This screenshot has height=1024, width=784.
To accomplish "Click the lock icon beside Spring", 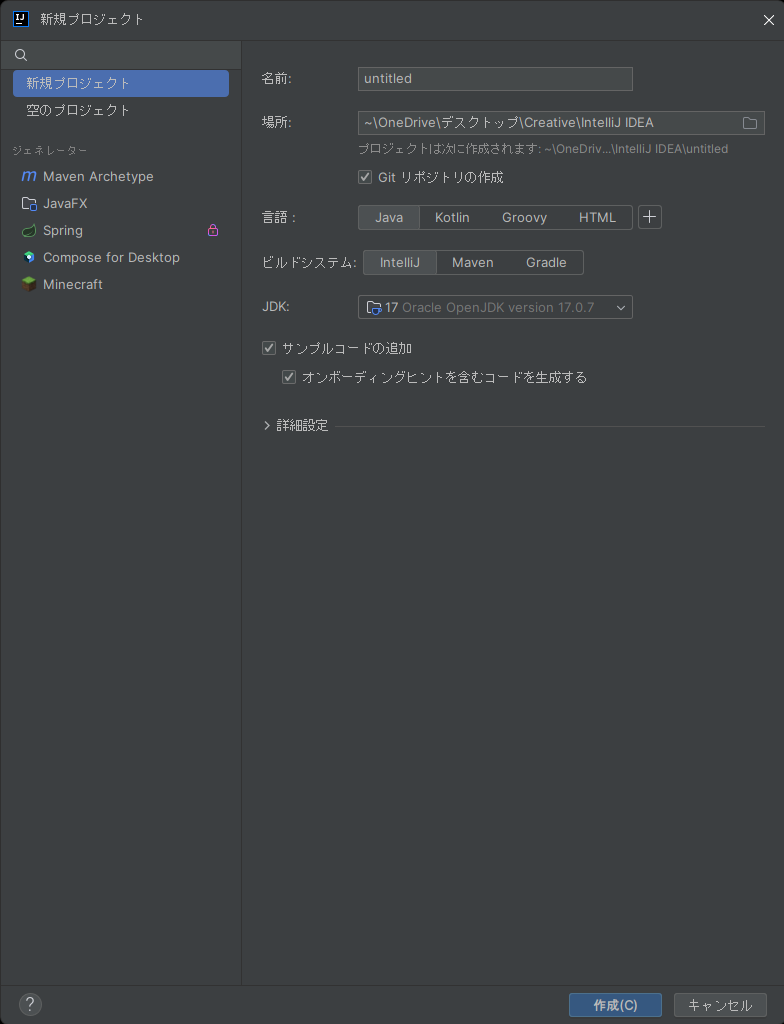I will click(213, 231).
